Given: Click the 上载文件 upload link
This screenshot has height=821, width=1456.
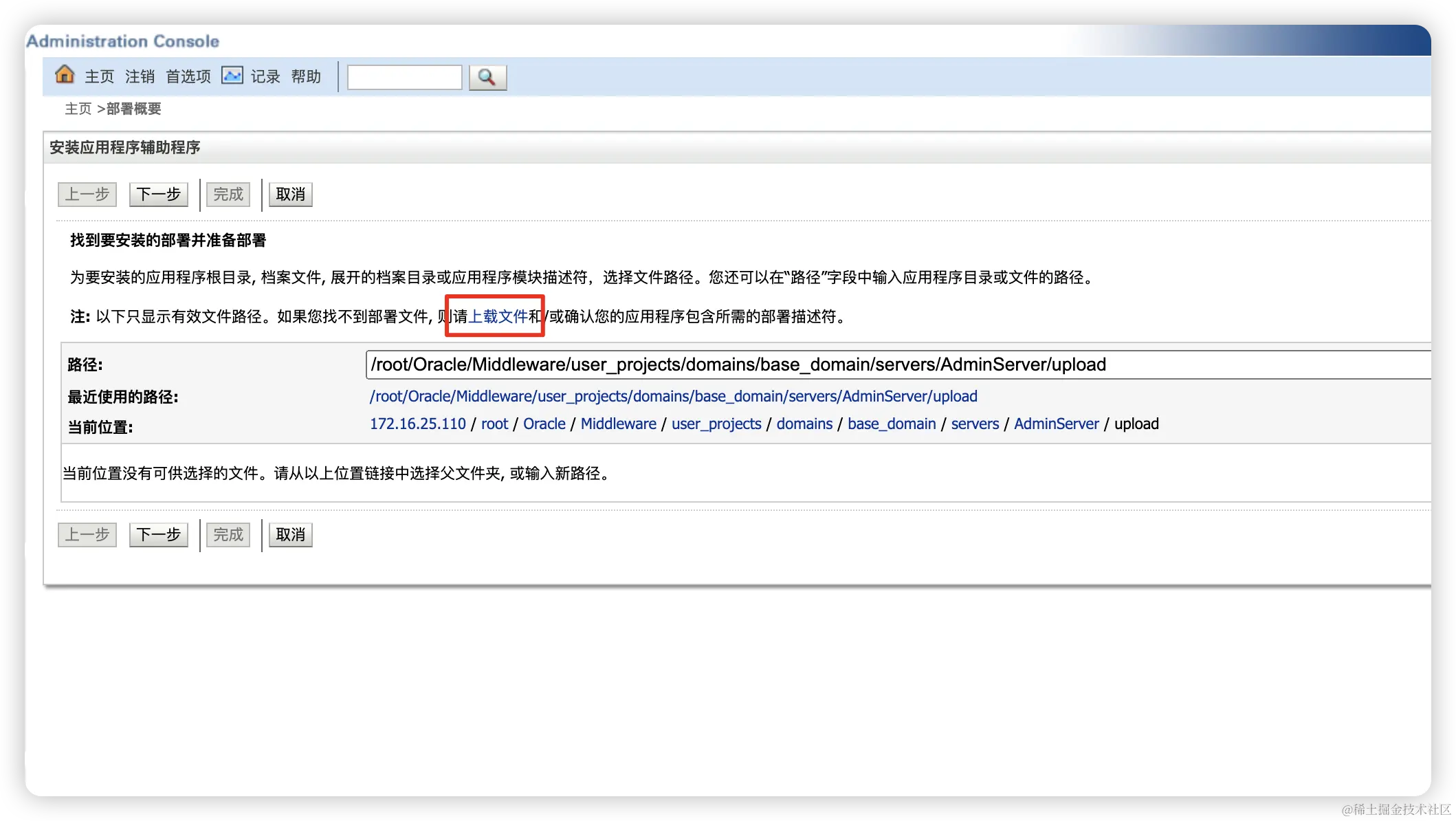Looking at the screenshot, I should click(498, 316).
